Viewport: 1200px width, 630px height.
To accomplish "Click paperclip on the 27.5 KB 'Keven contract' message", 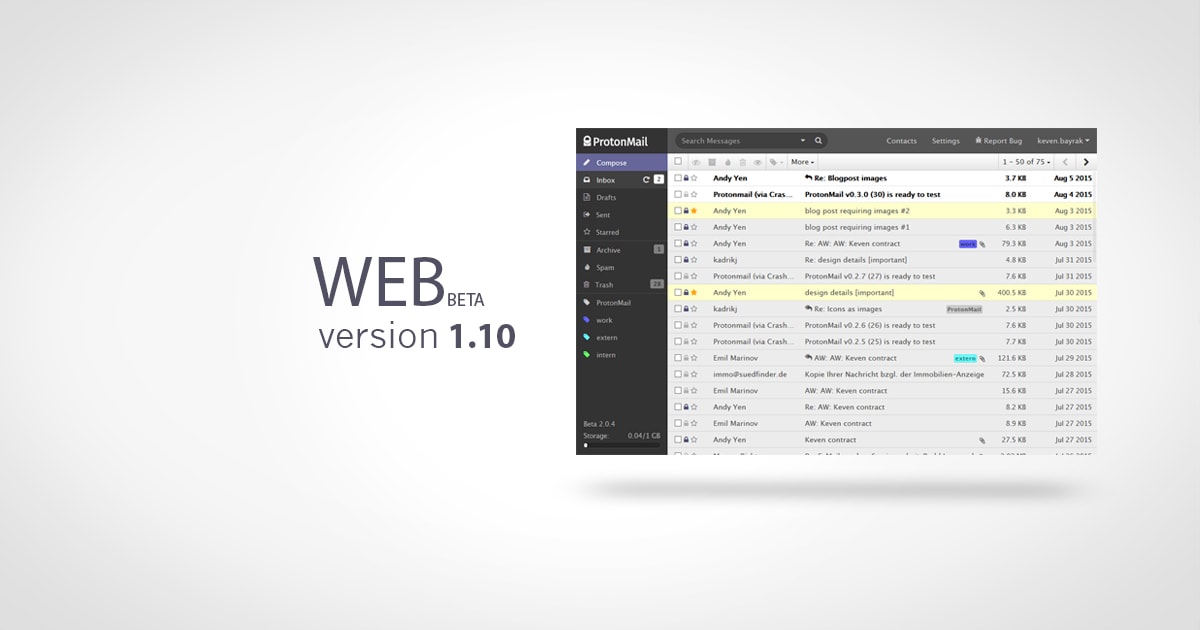I will pos(982,440).
